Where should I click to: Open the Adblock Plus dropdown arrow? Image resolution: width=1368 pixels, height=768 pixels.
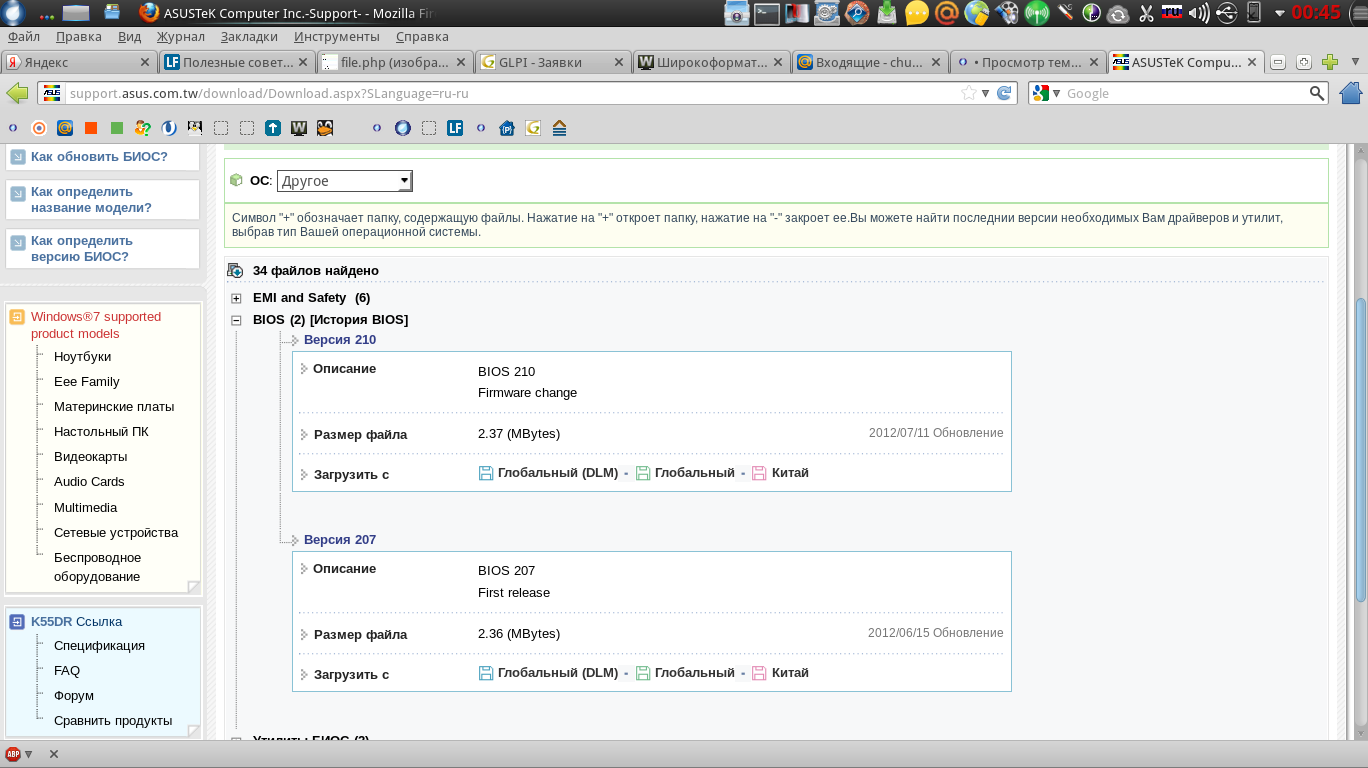pos(29,754)
